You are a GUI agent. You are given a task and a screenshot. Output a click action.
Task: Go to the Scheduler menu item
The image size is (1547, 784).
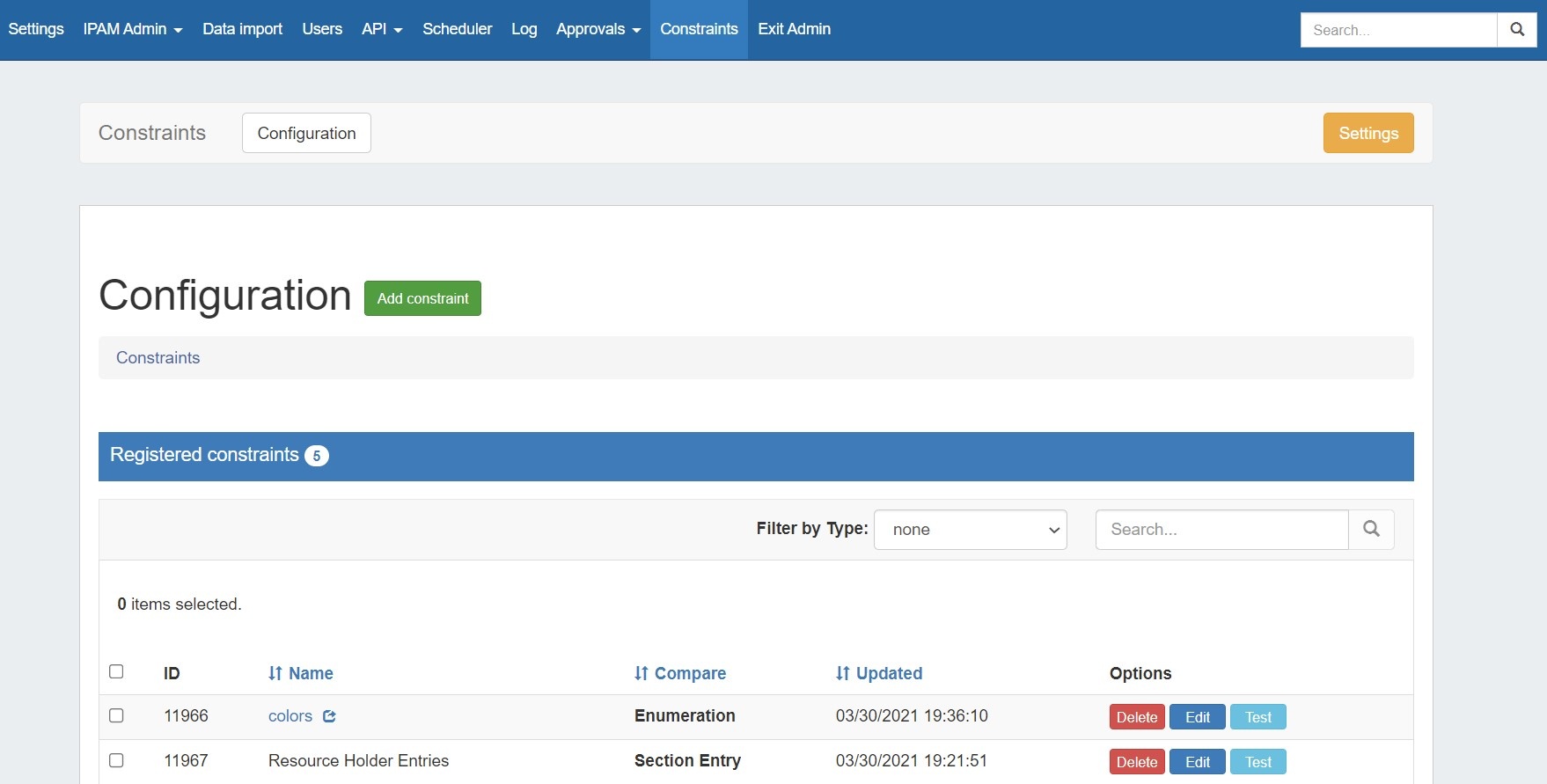click(x=457, y=29)
